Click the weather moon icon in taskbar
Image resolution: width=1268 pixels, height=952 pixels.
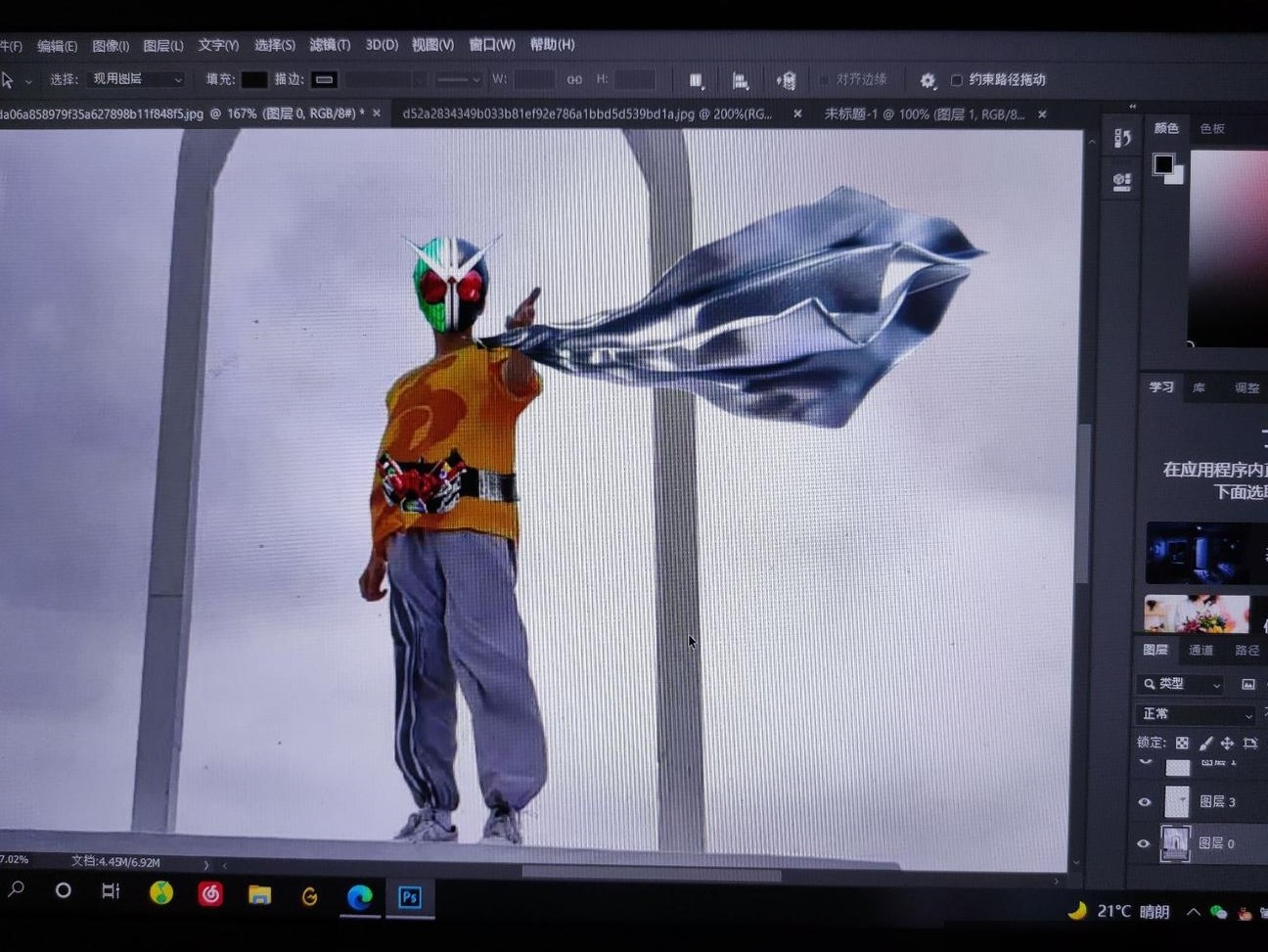[1077, 910]
